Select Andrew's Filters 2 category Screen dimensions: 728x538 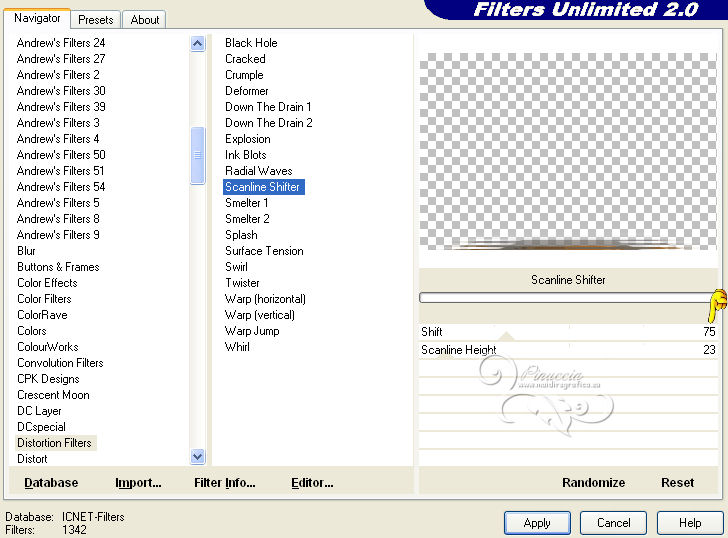(58, 75)
